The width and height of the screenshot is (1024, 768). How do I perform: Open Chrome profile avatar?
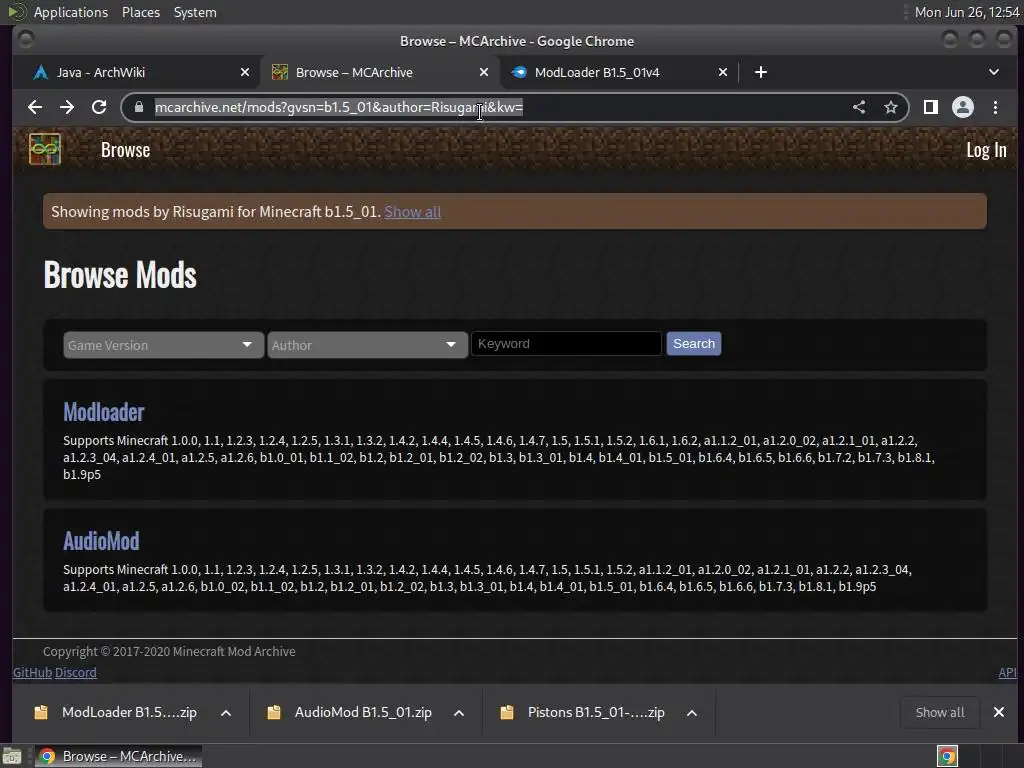click(x=963, y=107)
